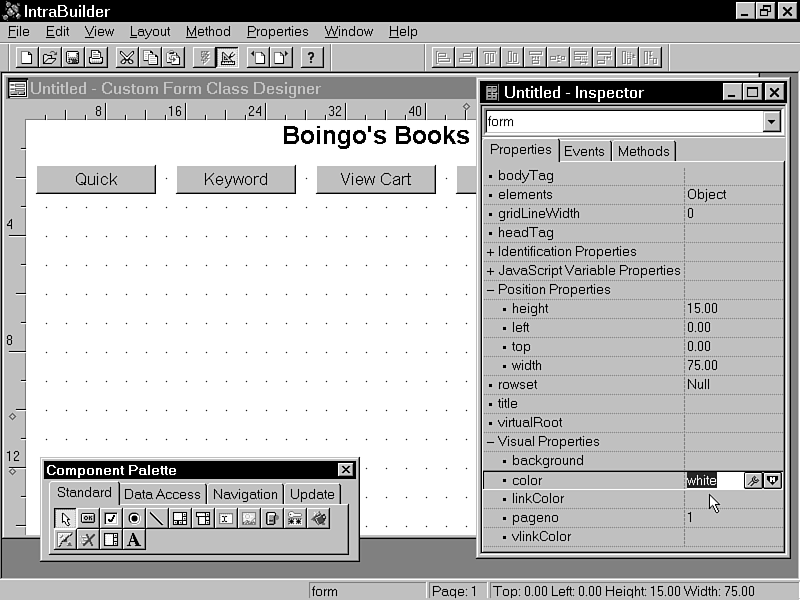Select the Pointer tool in Component Palette
The image size is (800, 600).
tap(65, 518)
